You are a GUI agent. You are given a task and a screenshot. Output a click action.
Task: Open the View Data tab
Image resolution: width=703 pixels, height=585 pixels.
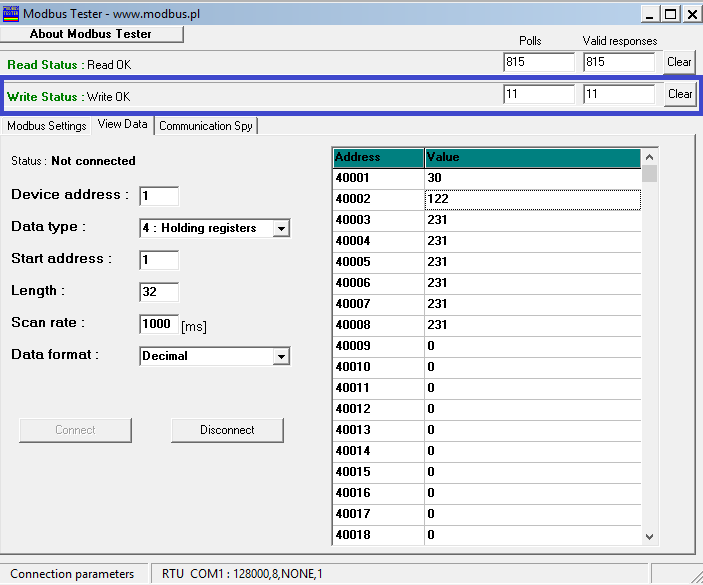pyautogui.click(x=123, y=125)
